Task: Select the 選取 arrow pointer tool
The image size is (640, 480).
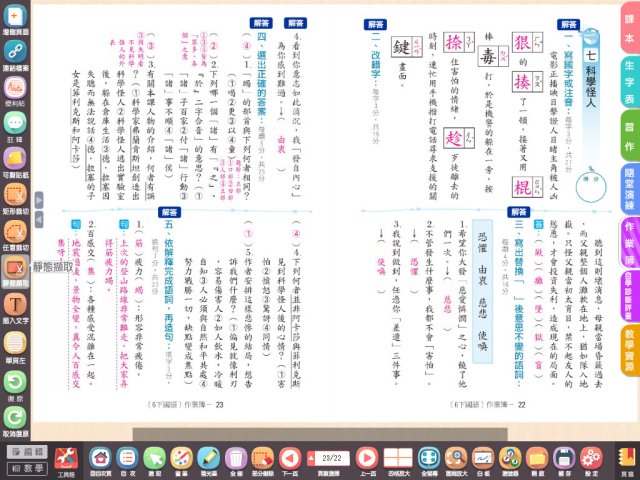Action: [x=154, y=456]
